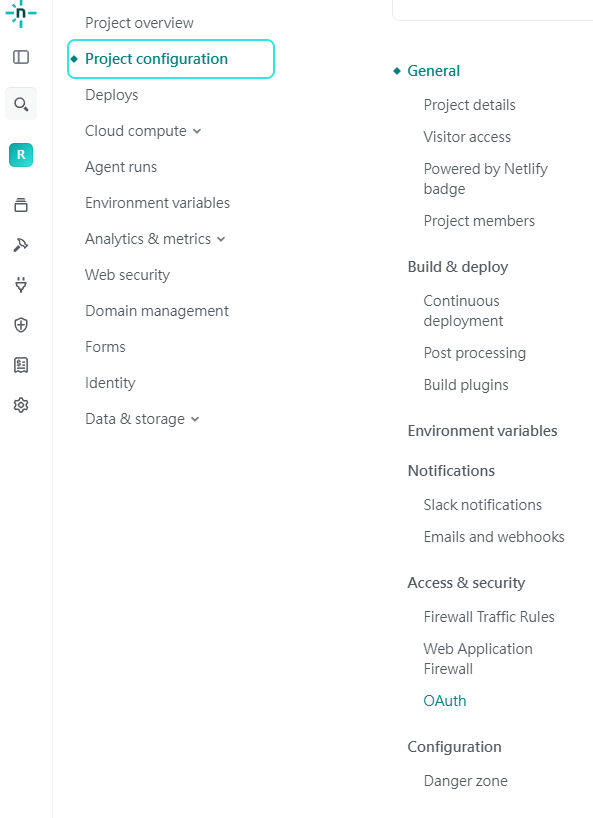Open team settings gear icon
The width and height of the screenshot is (593, 818).
click(x=21, y=405)
